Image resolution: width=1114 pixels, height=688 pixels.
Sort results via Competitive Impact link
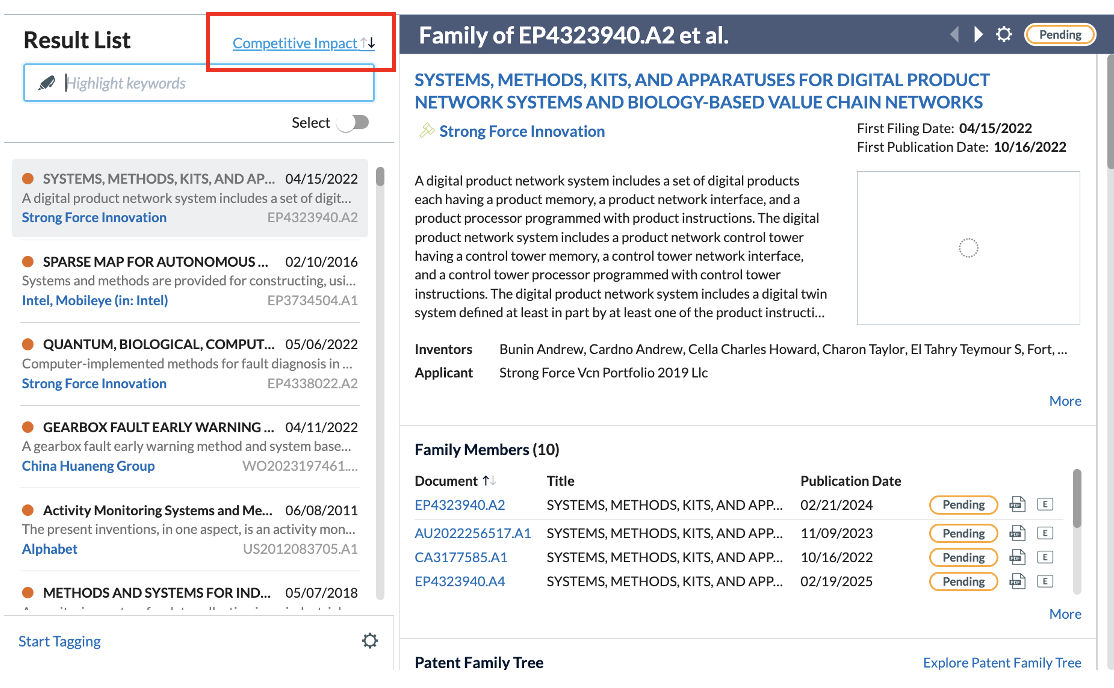click(x=295, y=43)
